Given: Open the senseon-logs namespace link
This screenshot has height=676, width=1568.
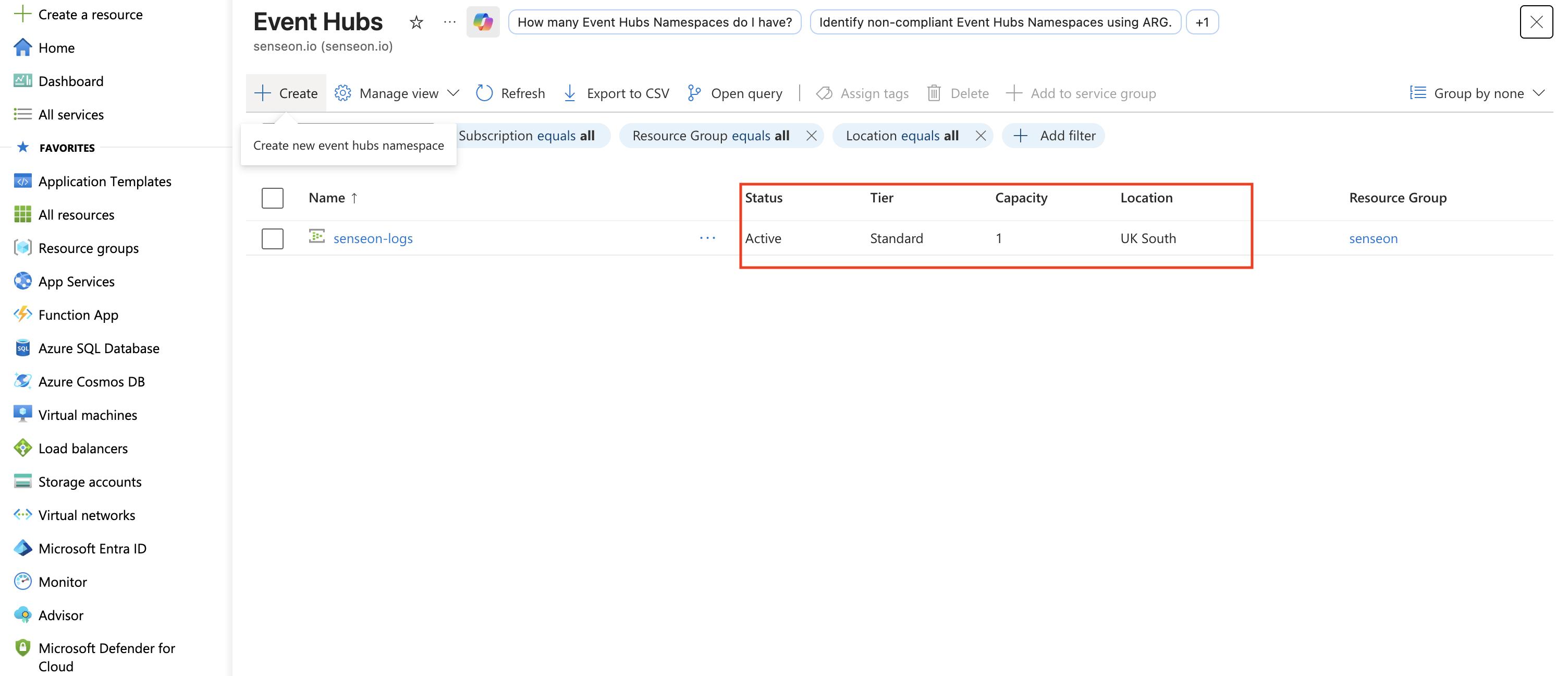Looking at the screenshot, I should (x=373, y=238).
